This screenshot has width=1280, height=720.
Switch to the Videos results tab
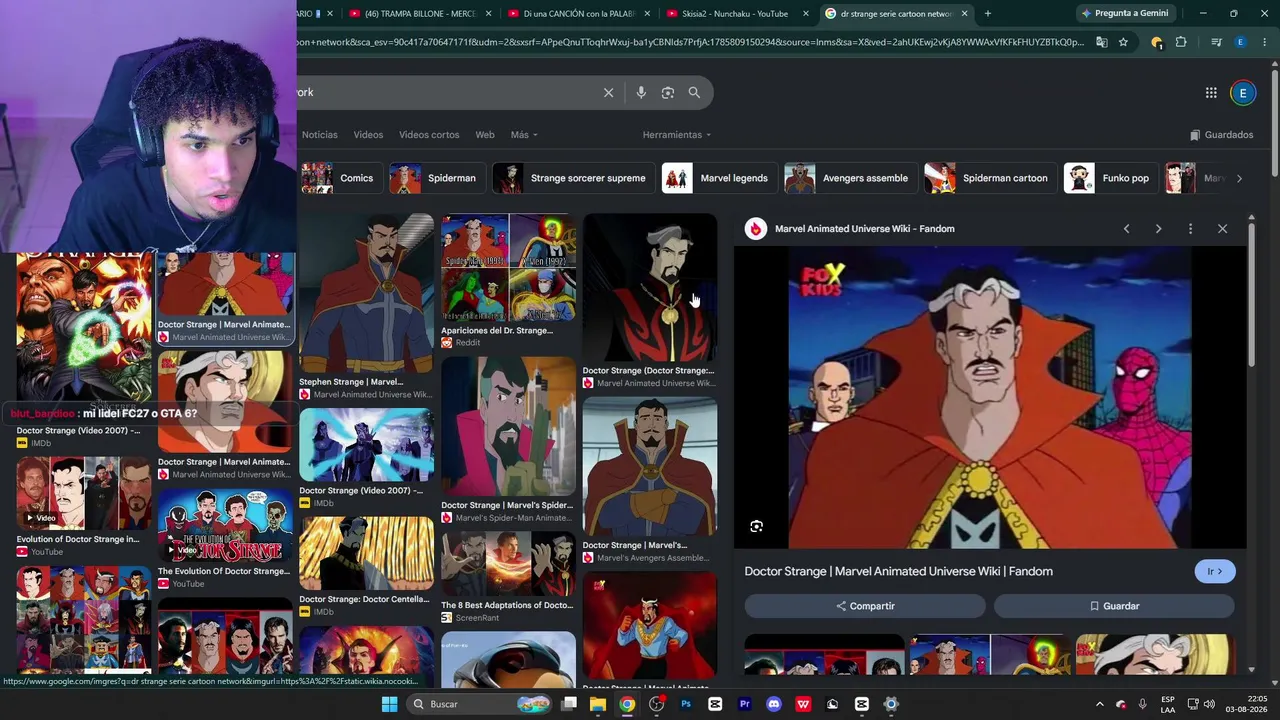tap(368, 135)
